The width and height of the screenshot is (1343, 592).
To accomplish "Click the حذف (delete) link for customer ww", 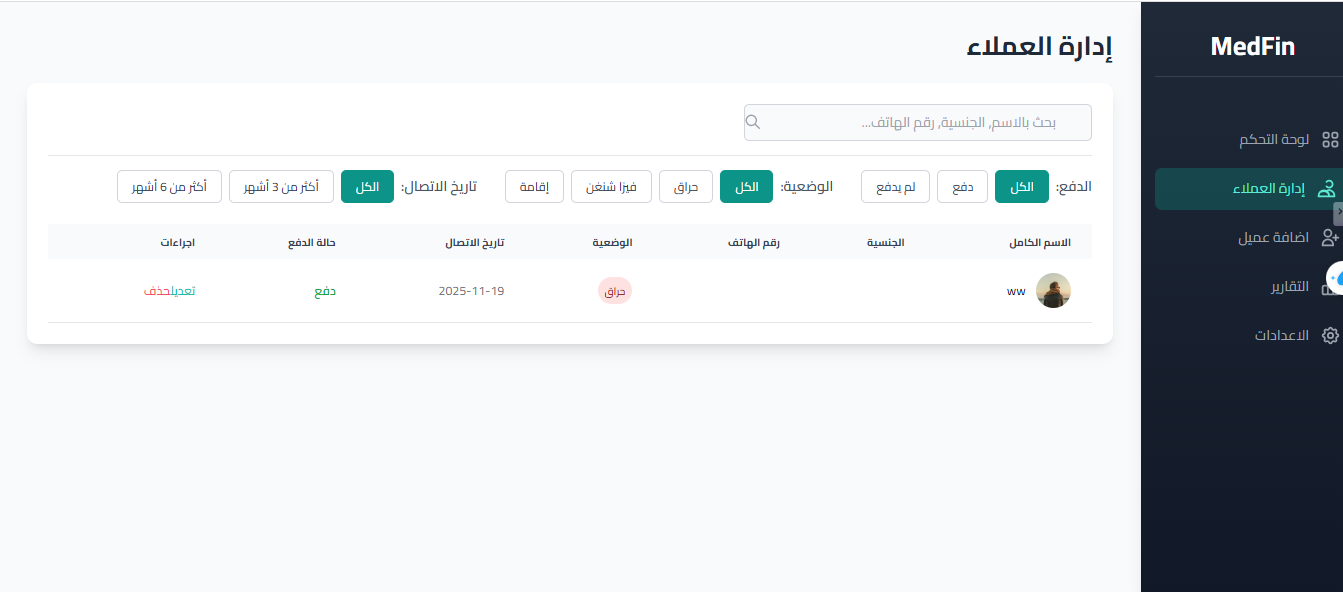I will click(156, 291).
